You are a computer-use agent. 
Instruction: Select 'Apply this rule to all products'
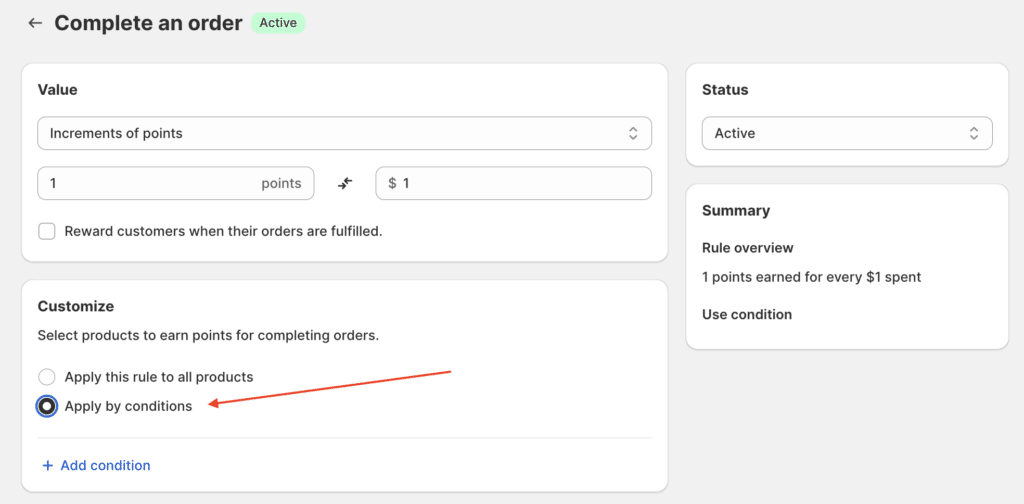tap(47, 377)
